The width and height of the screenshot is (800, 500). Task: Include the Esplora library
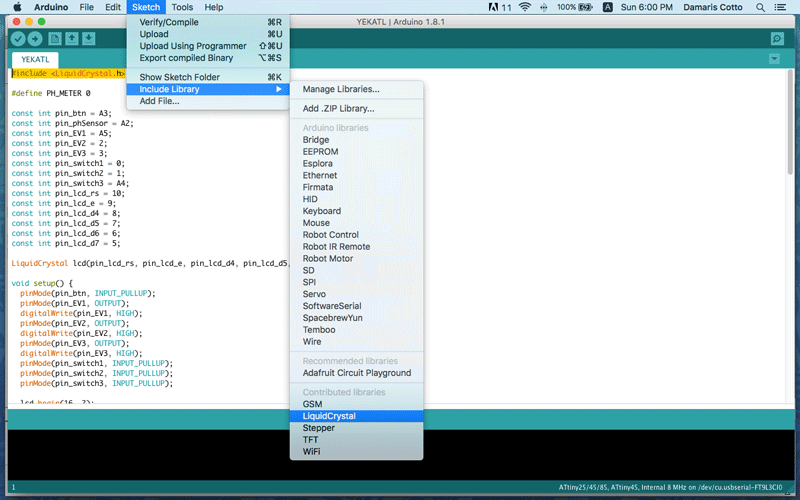356,163
